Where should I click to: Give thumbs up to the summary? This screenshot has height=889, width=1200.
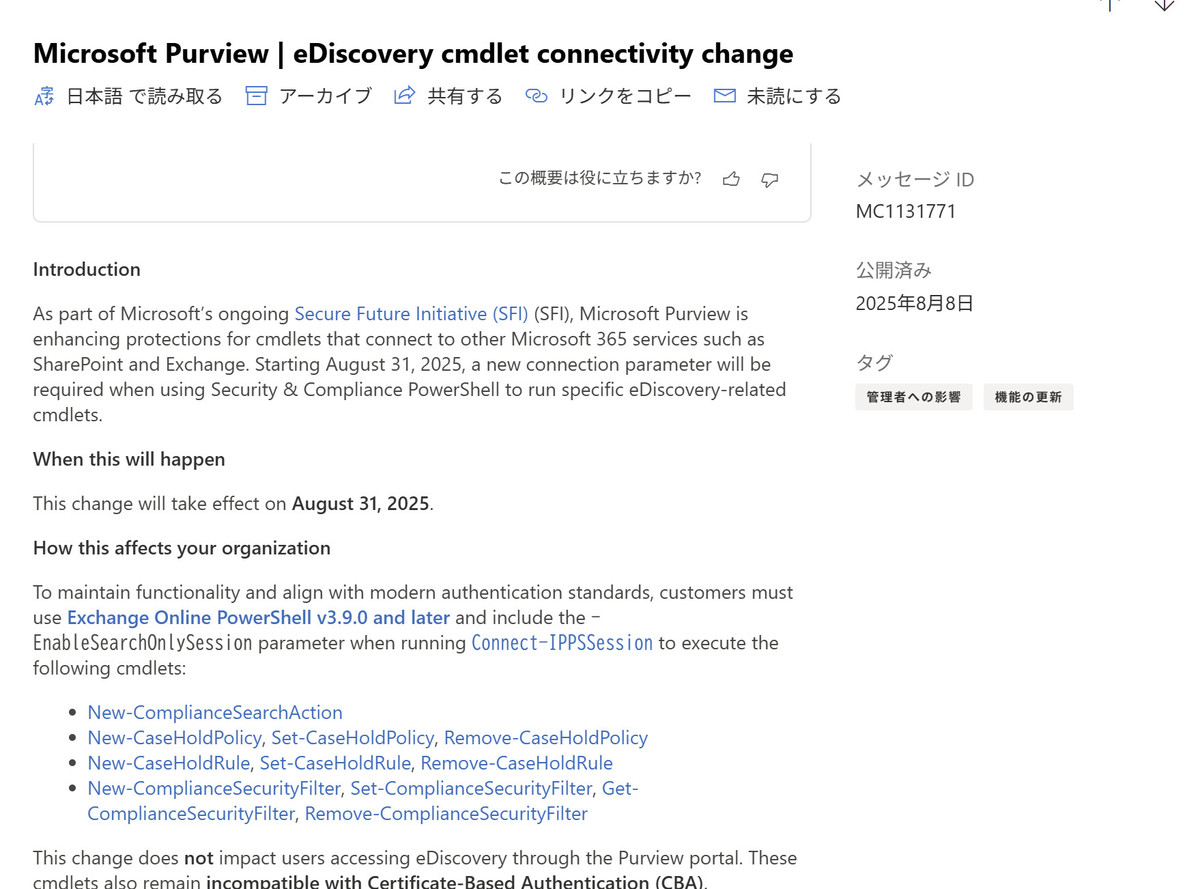click(732, 179)
